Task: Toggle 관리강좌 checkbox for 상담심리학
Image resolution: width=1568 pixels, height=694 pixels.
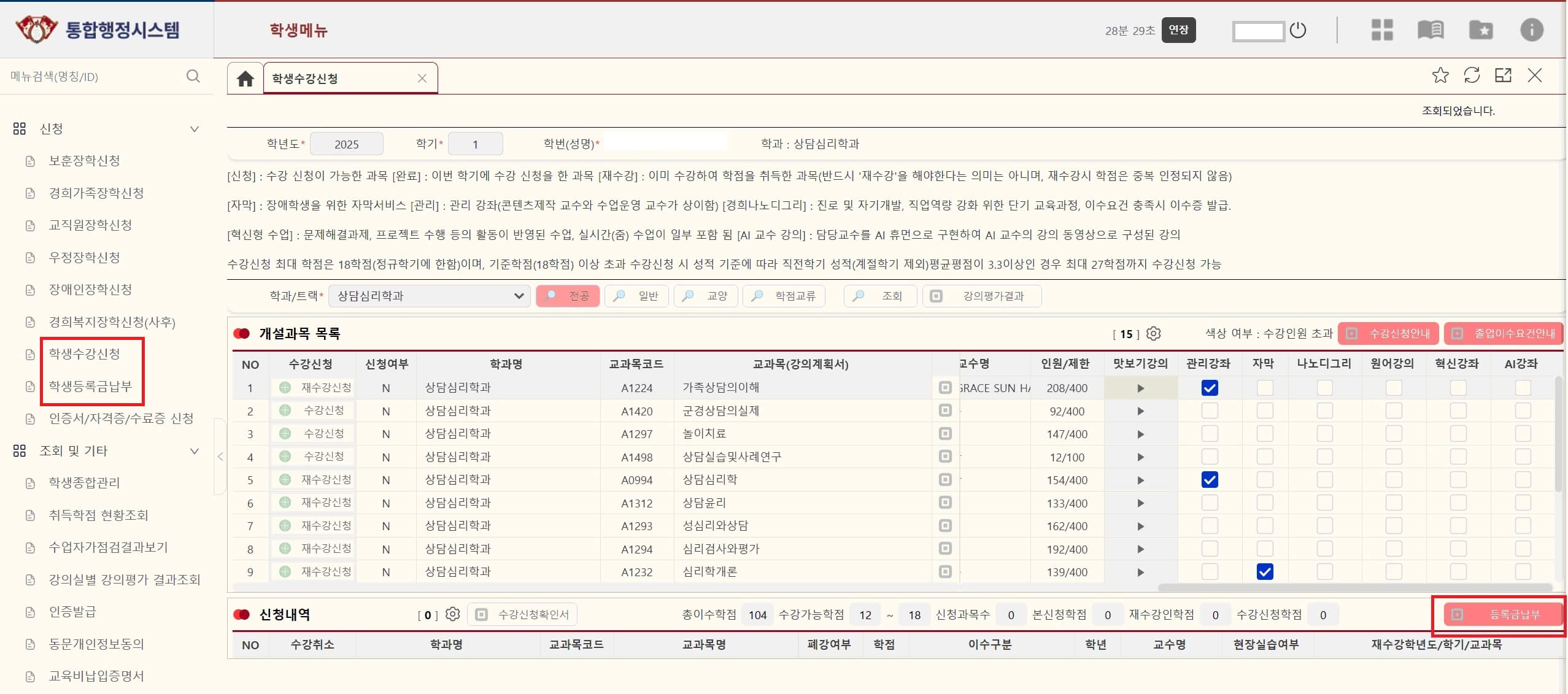Action: (1210, 480)
